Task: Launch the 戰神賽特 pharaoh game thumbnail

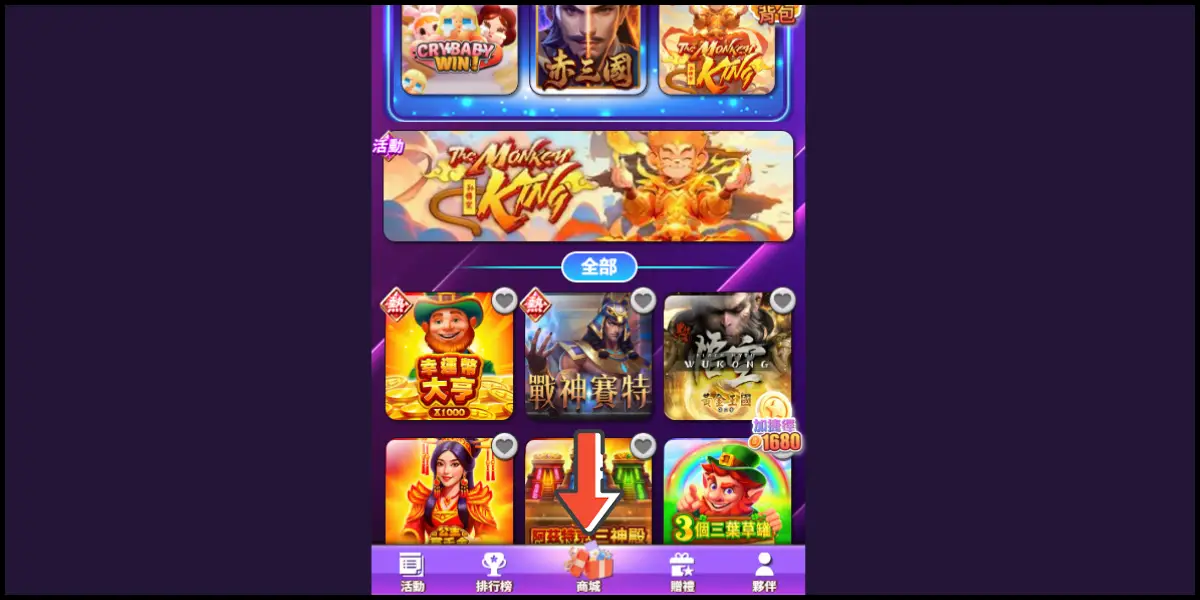Action: pos(588,356)
